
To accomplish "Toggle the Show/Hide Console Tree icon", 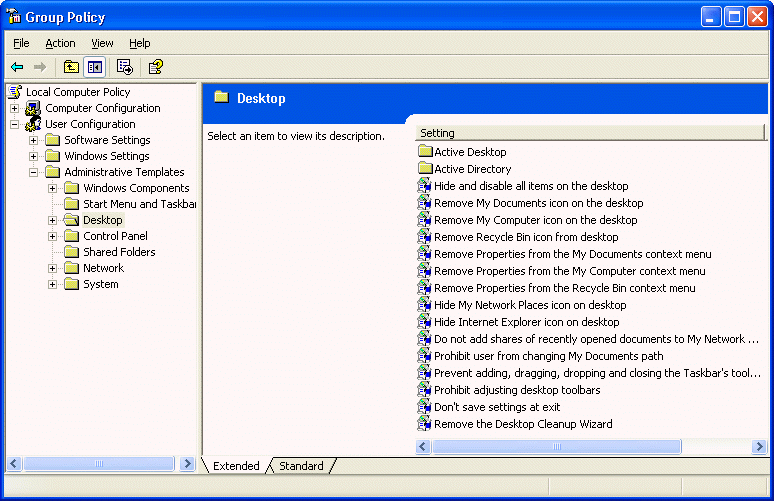I will pos(95,67).
